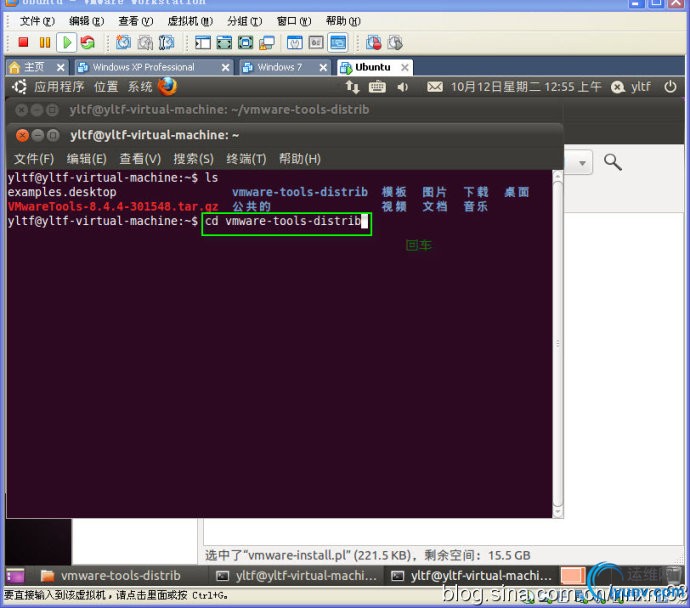Open the VMware 帮助(H) menu
This screenshot has height=608, width=690.
tap(343, 21)
